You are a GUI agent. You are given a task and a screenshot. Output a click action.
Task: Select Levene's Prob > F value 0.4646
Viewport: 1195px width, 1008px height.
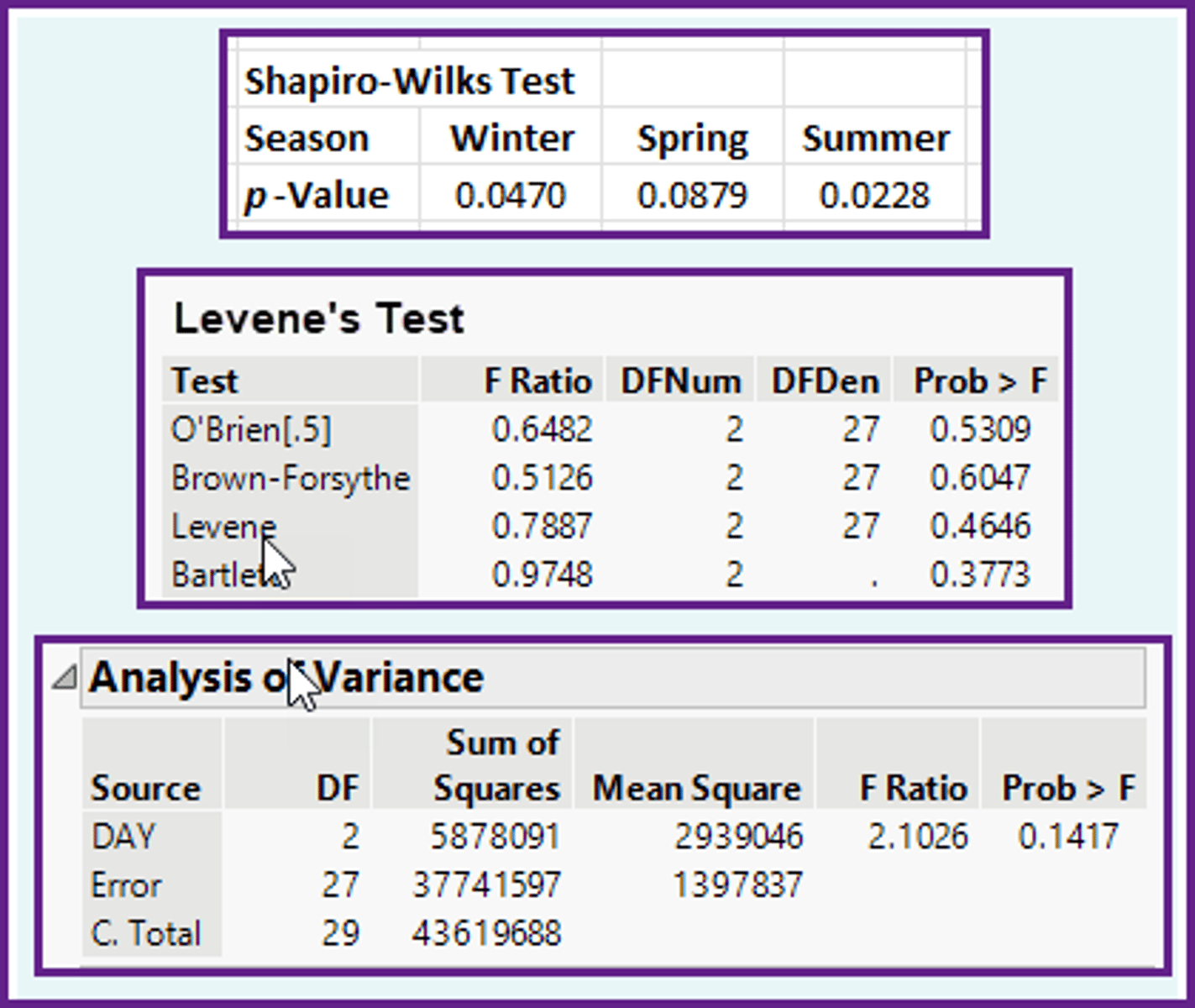click(980, 527)
